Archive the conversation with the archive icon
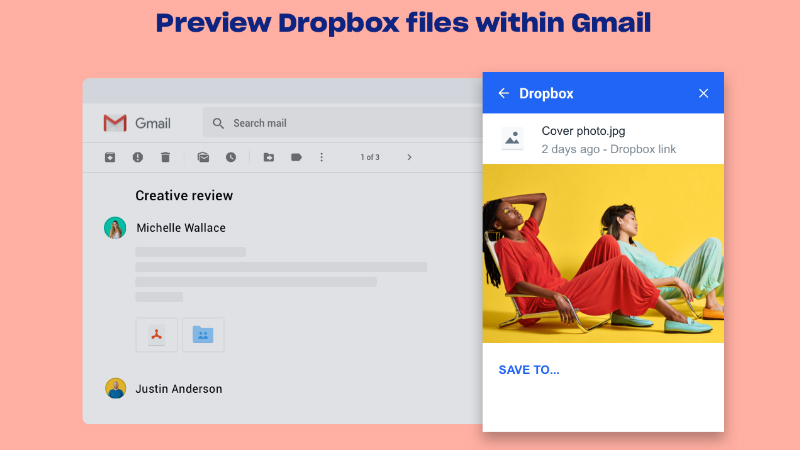The image size is (800, 450). [x=110, y=157]
